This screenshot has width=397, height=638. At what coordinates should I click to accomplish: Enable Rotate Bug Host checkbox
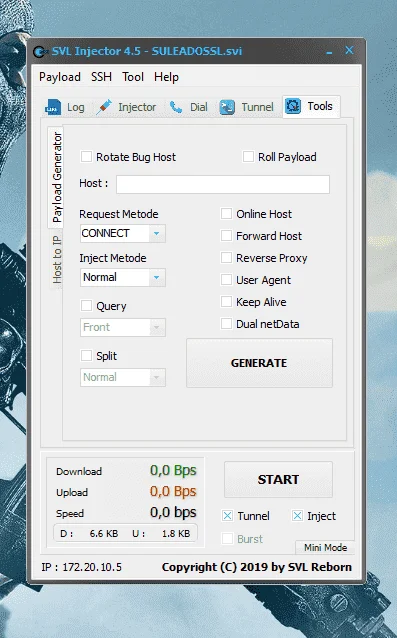click(x=86, y=157)
